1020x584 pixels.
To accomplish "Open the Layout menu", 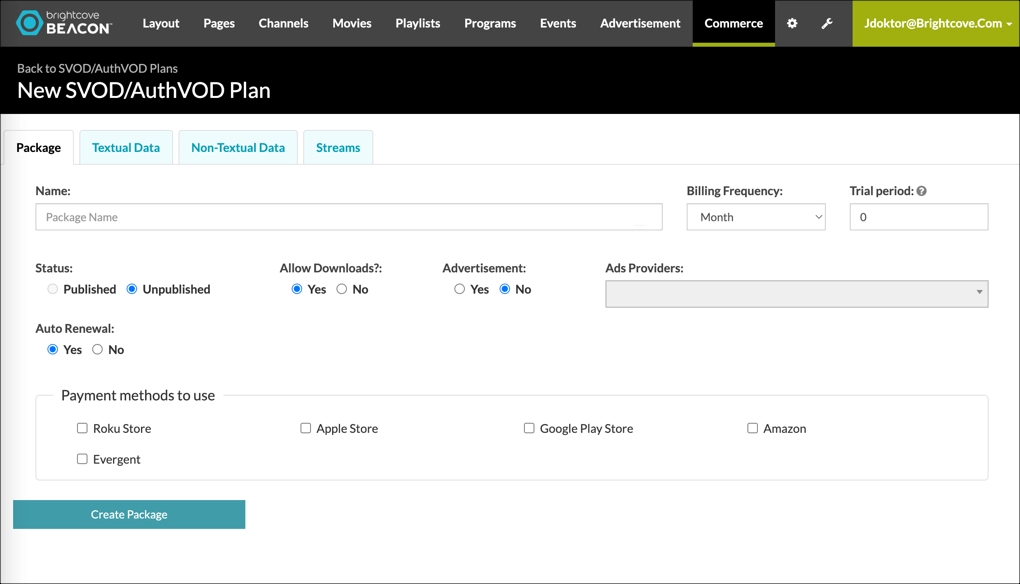I will point(161,23).
